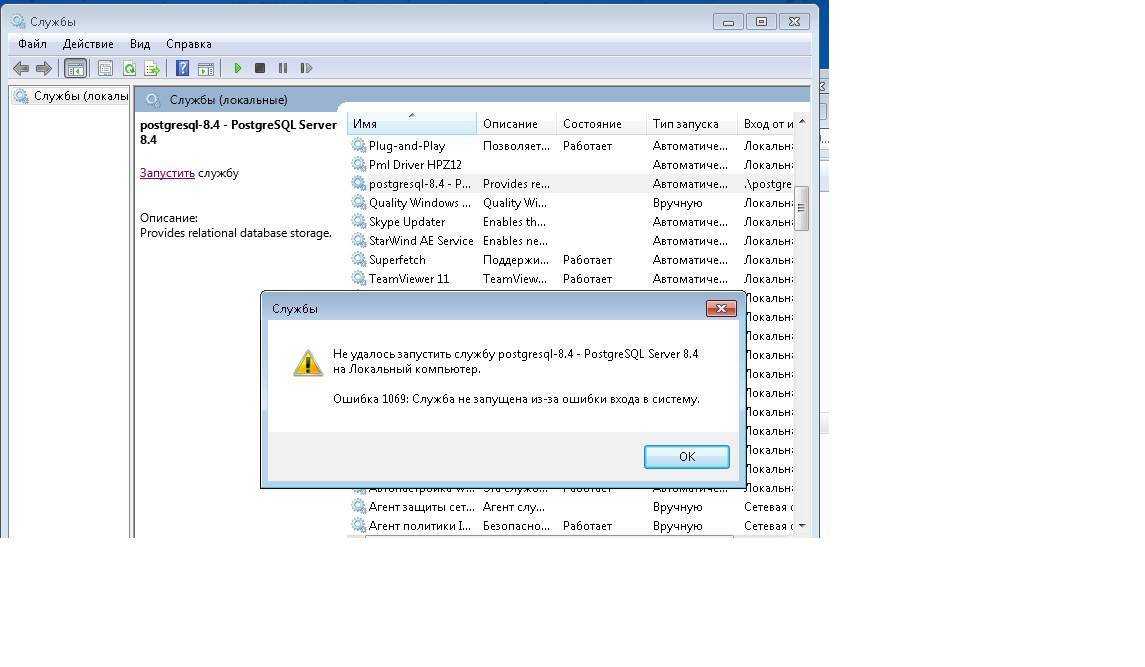Click the Вручную startup type of Quality Windows

point(678,203)
